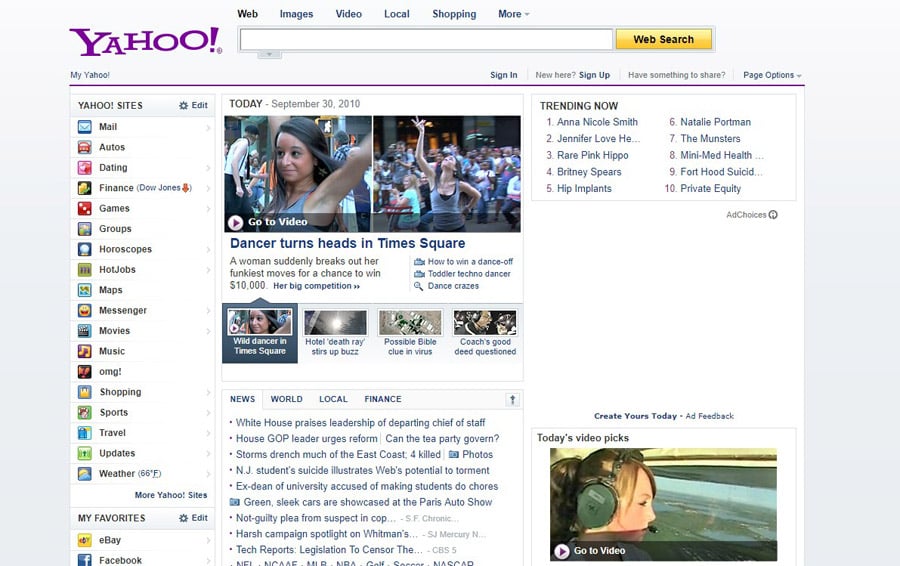Select the Finance news tab
This screenshot has width=900, height=566.
[x=383, y=399]
